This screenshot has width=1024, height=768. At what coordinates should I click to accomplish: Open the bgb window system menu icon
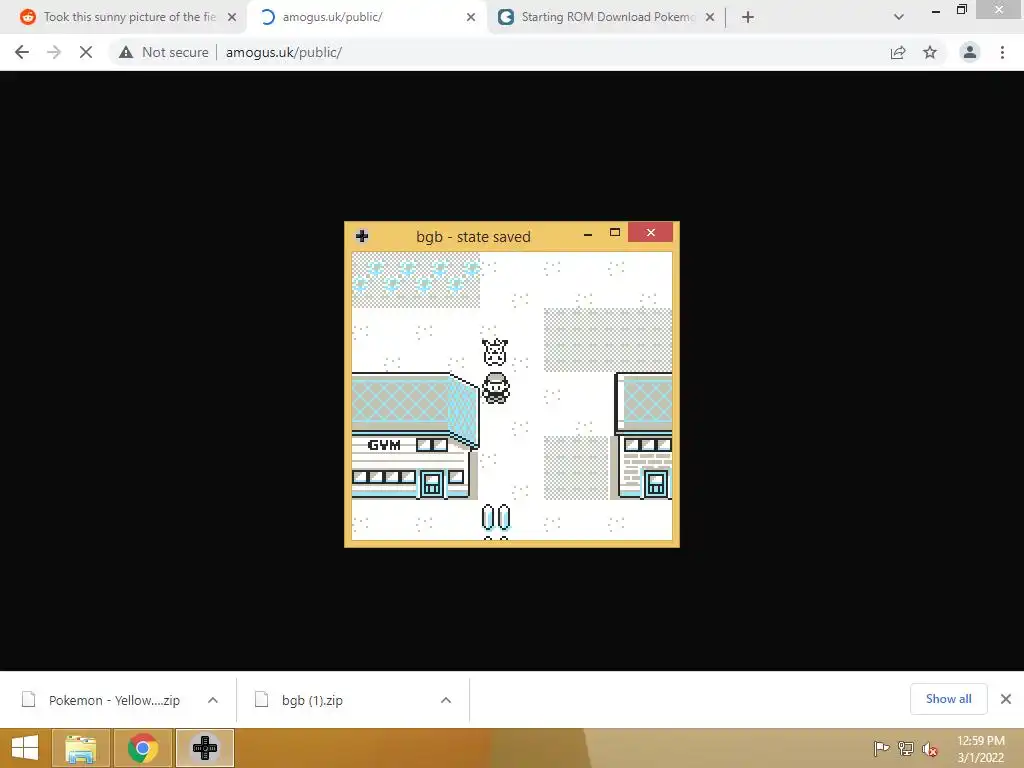[x=362, y=236]
